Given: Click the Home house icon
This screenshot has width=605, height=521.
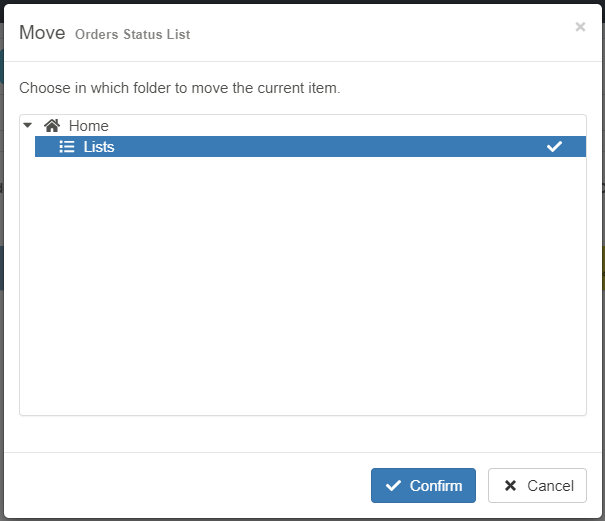Looking at the screenshot, I should (x=52, y=126).
